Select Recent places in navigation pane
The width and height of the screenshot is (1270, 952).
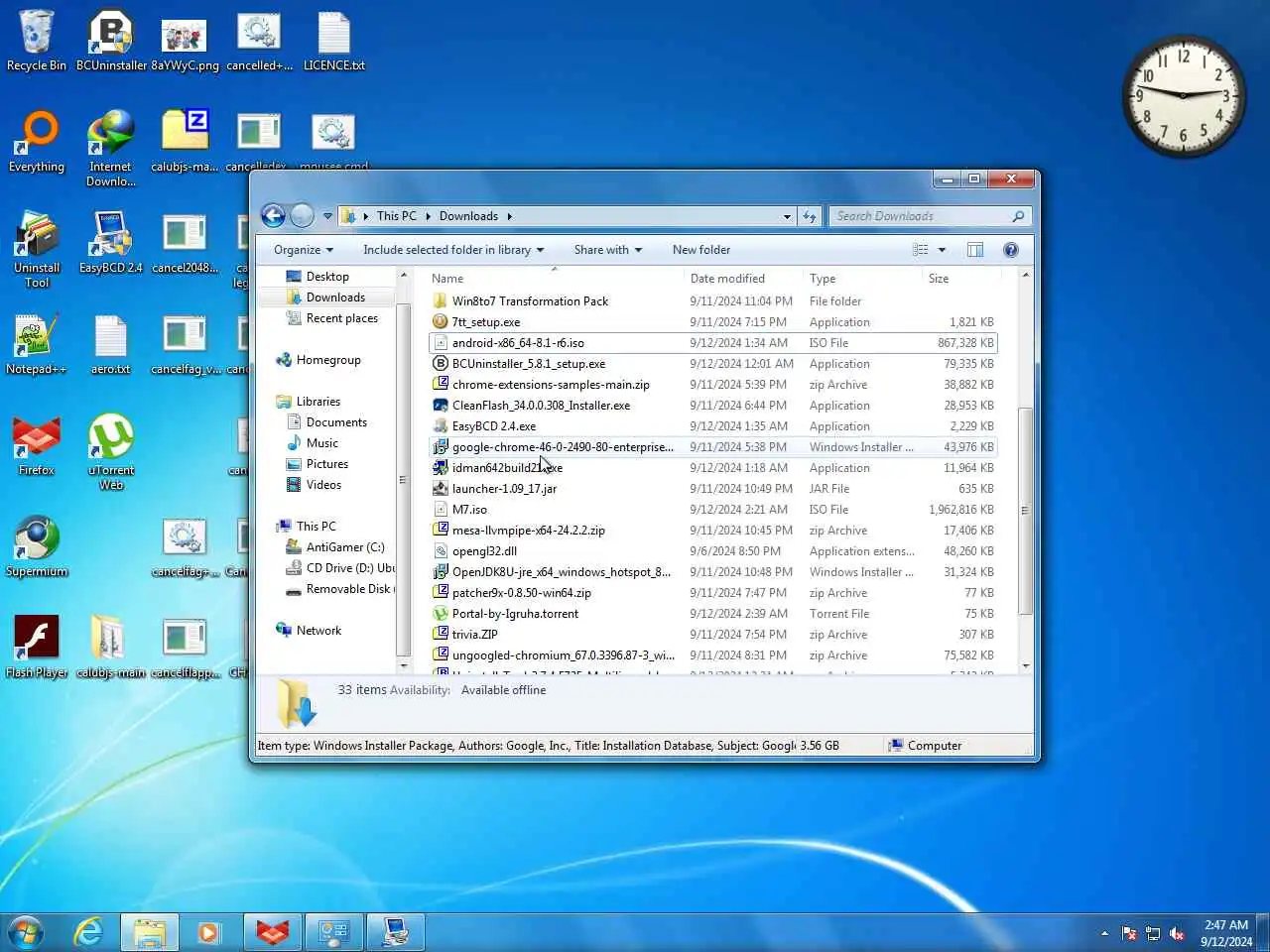342,318
